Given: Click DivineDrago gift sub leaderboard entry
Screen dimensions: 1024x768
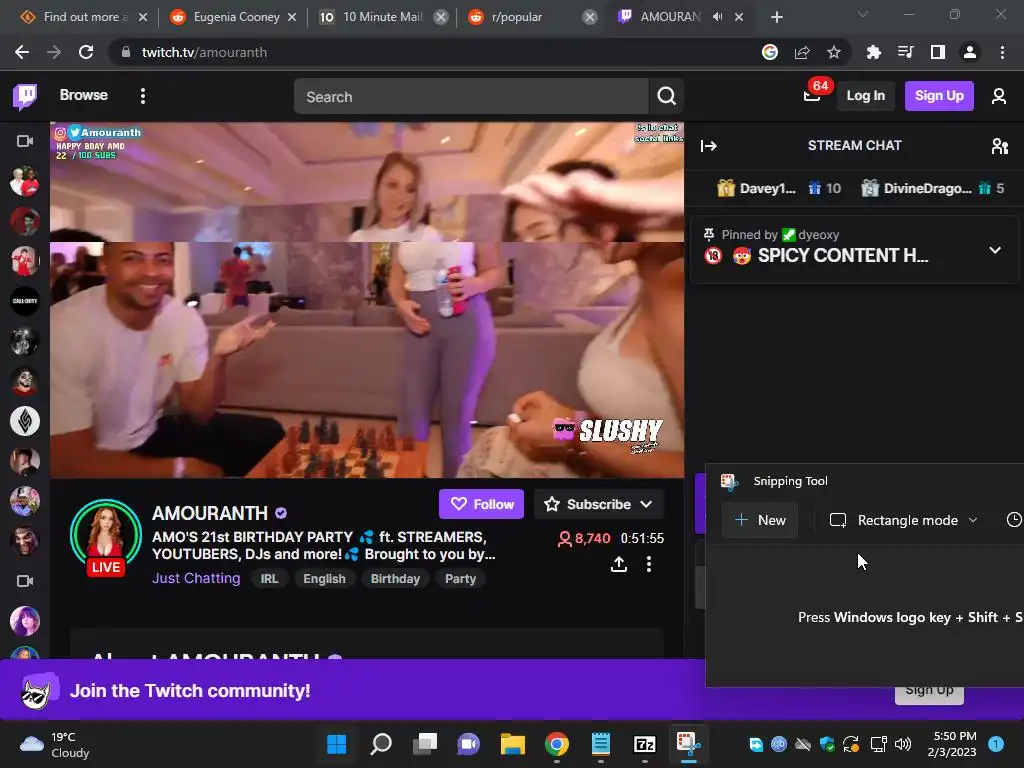Looking at the screenshot, I should coord(933,189).
